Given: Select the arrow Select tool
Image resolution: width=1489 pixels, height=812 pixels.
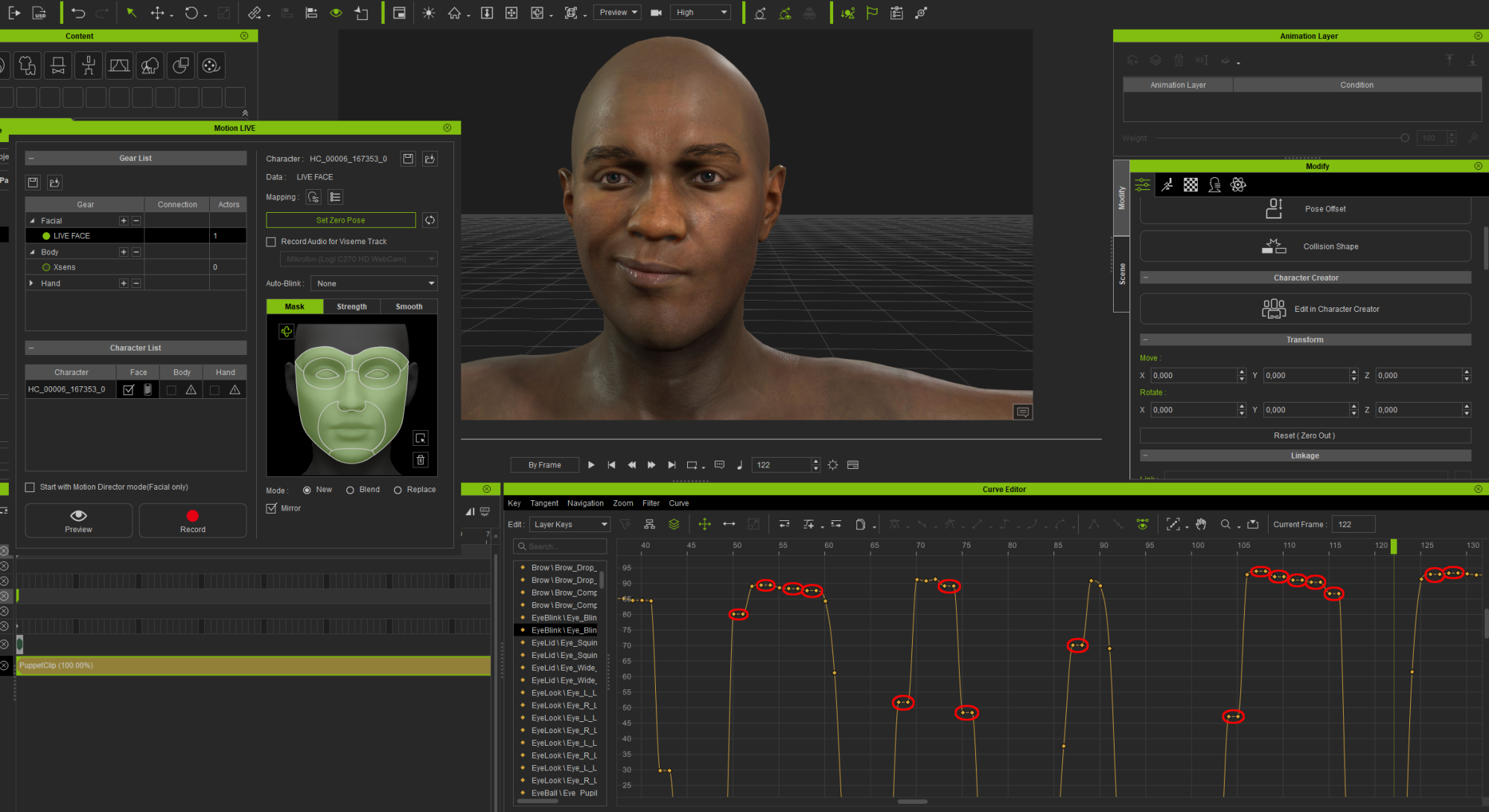Looking at the screenshot, I should 132,13.
